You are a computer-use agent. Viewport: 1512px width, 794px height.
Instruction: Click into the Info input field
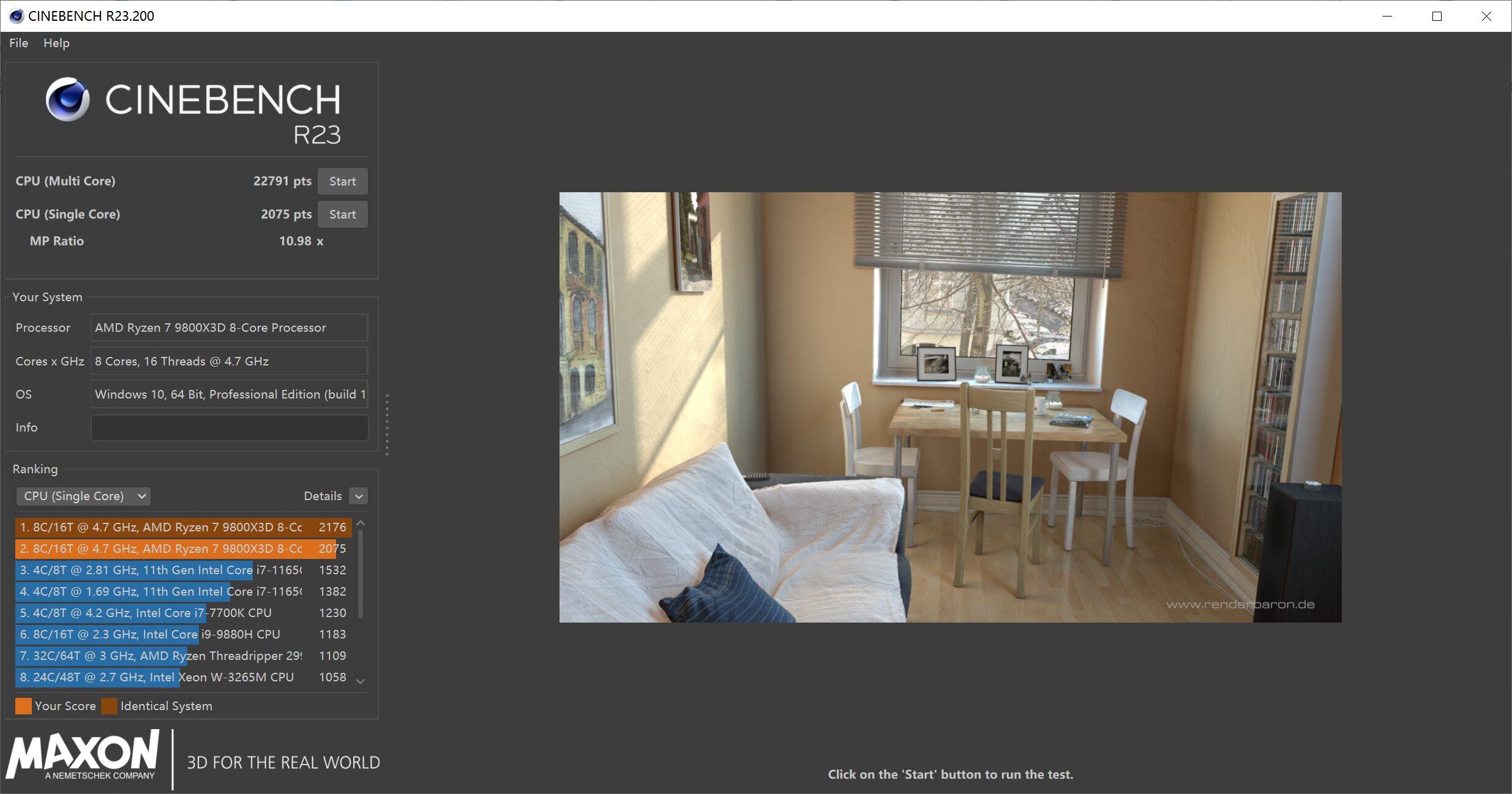pos(230,427)
